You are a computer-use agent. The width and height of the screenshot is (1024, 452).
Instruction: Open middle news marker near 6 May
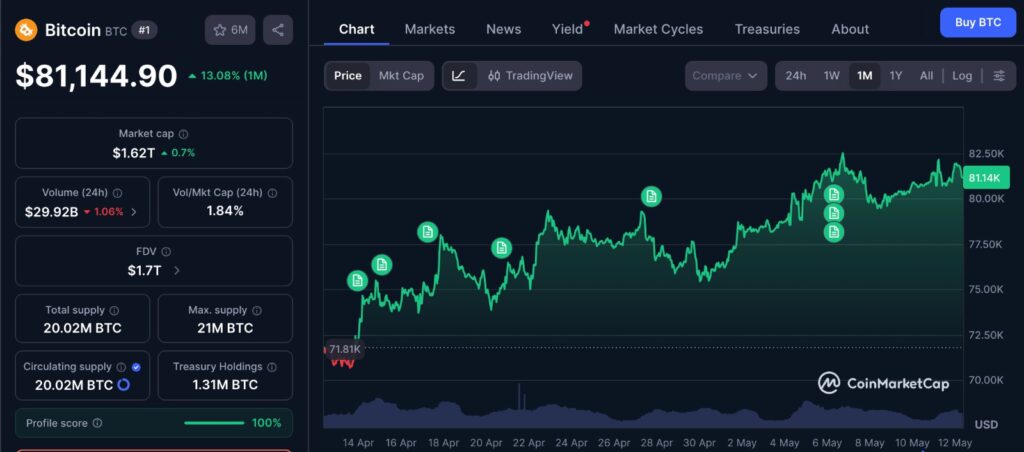pos(833,213)
